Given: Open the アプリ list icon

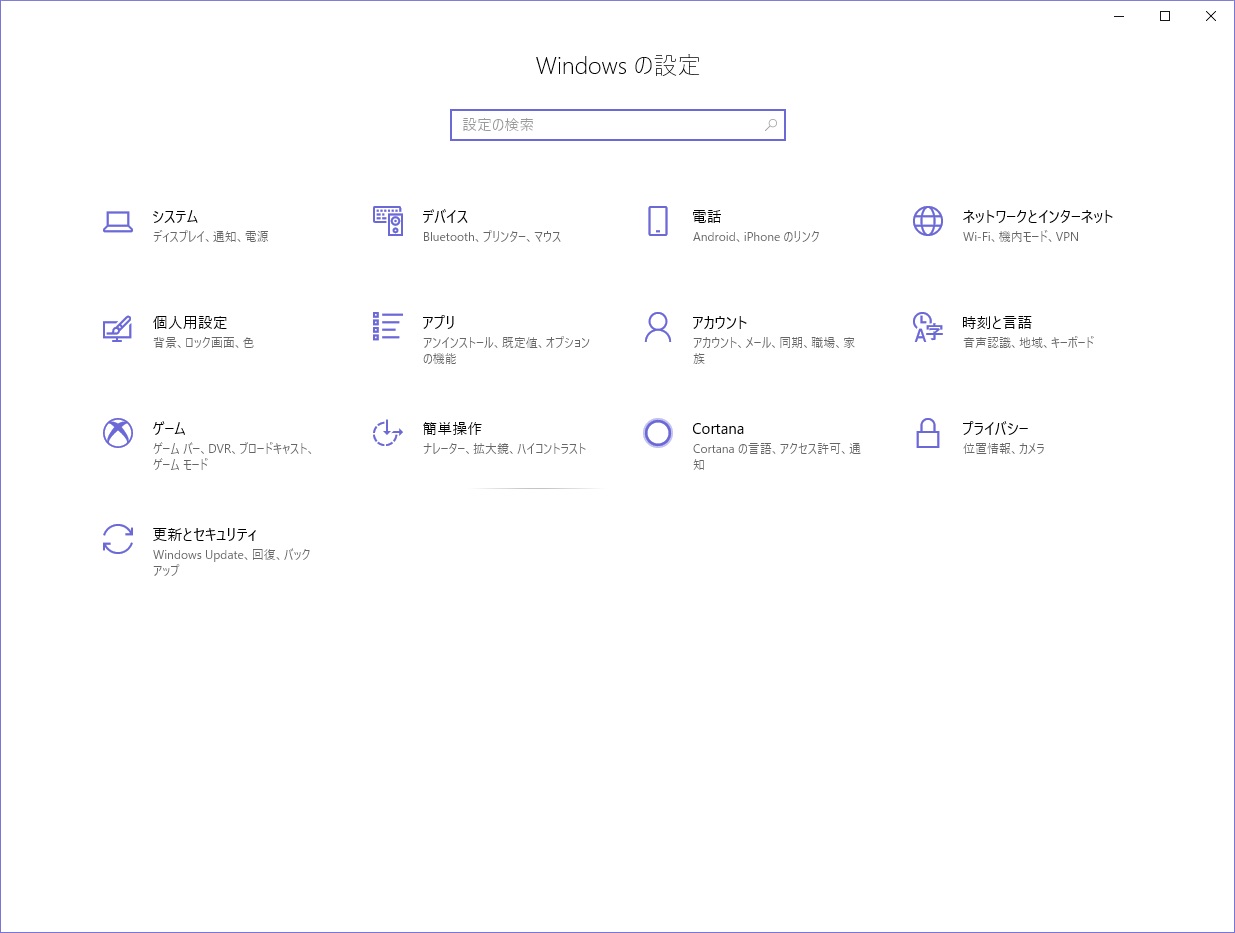Looking at the screenshot, I should [388, 326].
